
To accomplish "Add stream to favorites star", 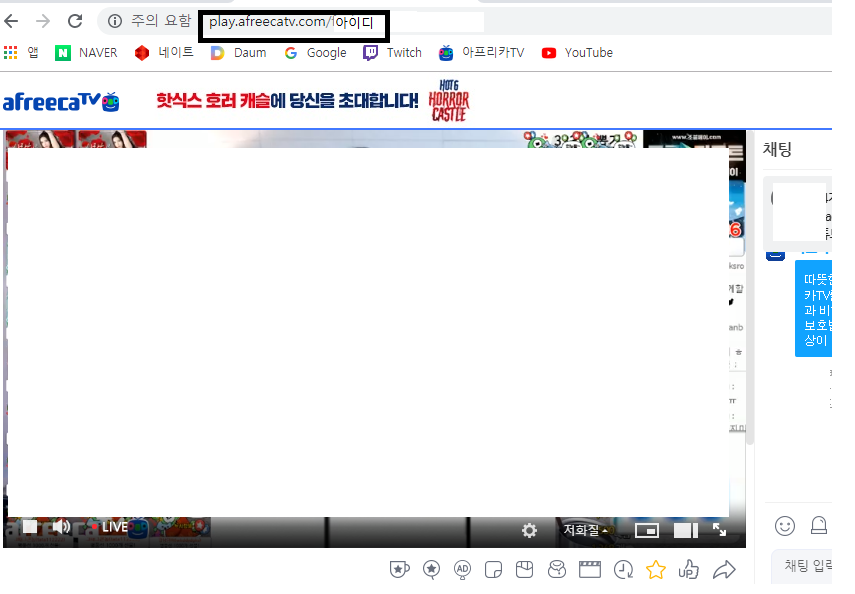I will pos(655,570).
